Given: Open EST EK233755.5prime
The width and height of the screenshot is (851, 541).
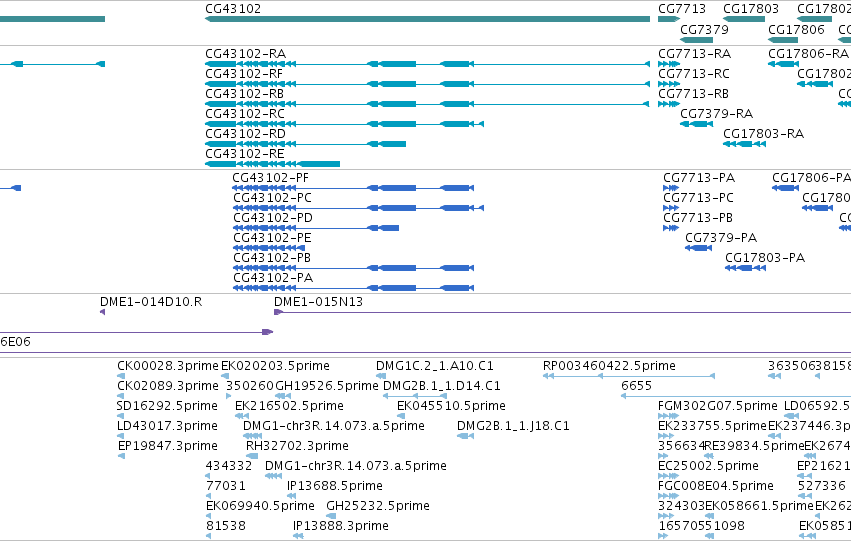Looking at the screenshot, I should click(x=713, y=427).
